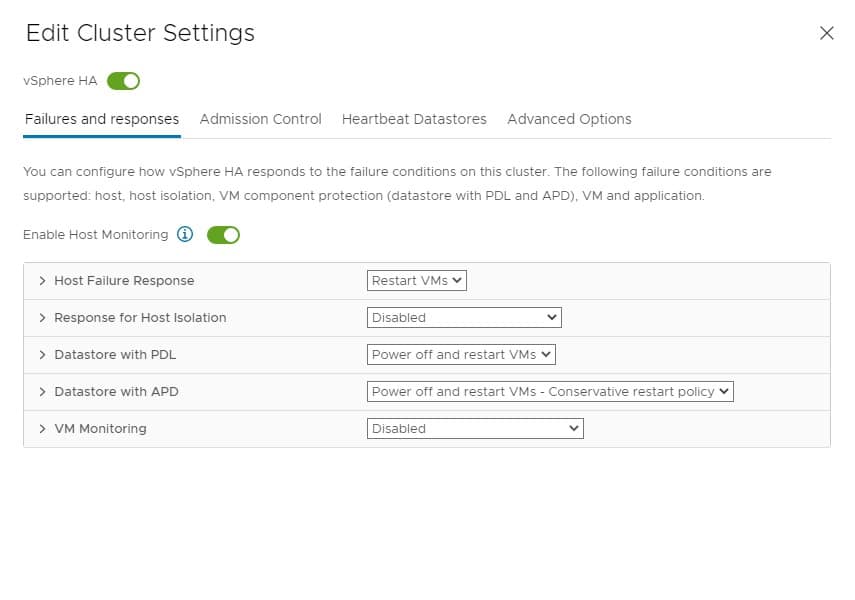Expand the Host Failure Response chevron
This screenshot has height=600, width=855.
[42, 281]
